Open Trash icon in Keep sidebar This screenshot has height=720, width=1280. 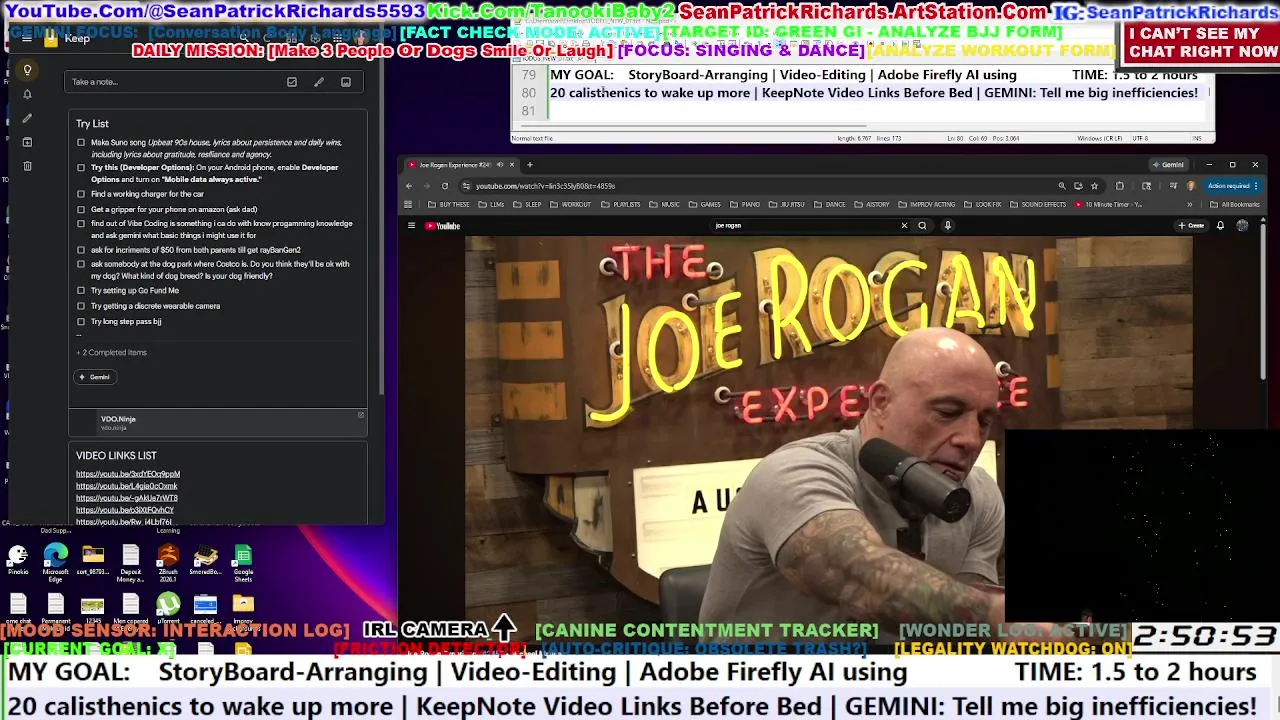27,166
